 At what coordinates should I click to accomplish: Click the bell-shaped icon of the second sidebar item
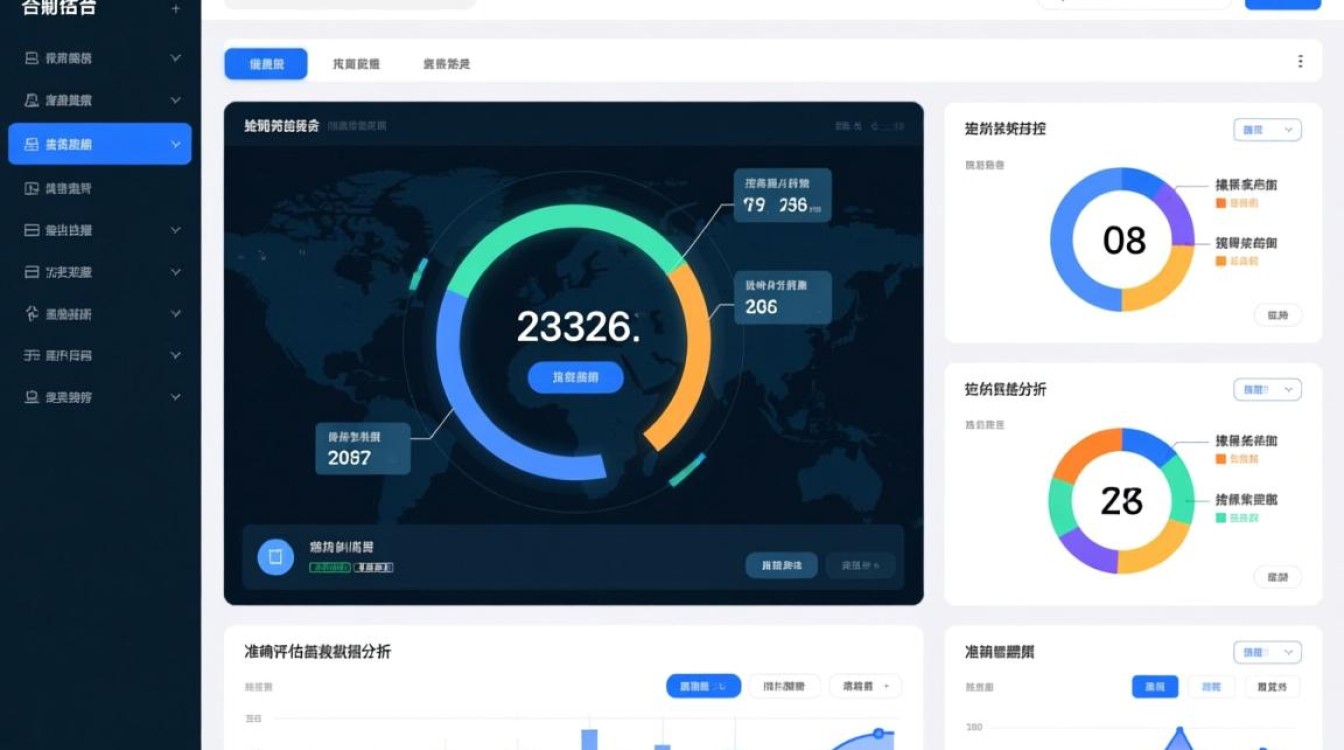click(32, 101)
